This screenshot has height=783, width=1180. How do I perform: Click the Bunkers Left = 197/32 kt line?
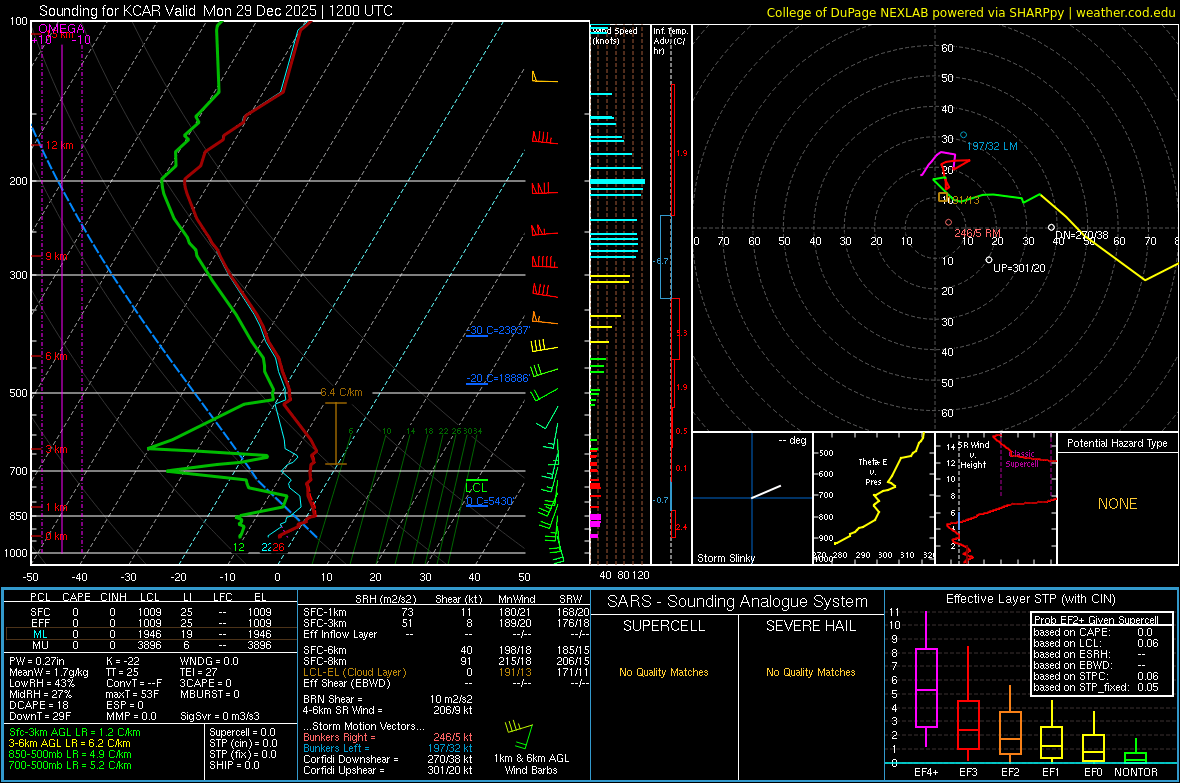(388, 748)
